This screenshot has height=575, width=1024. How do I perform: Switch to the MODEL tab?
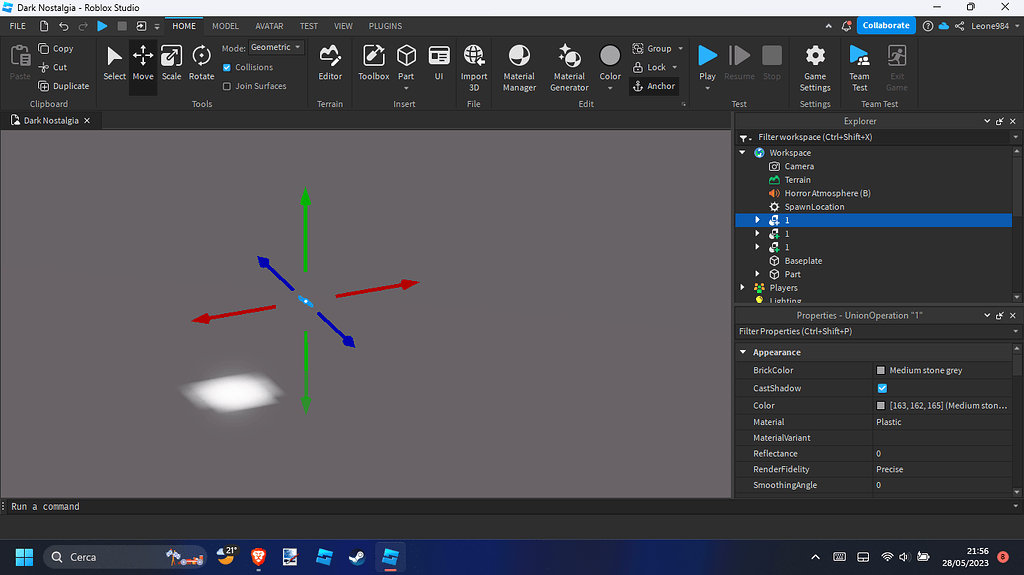click(225, 26)
